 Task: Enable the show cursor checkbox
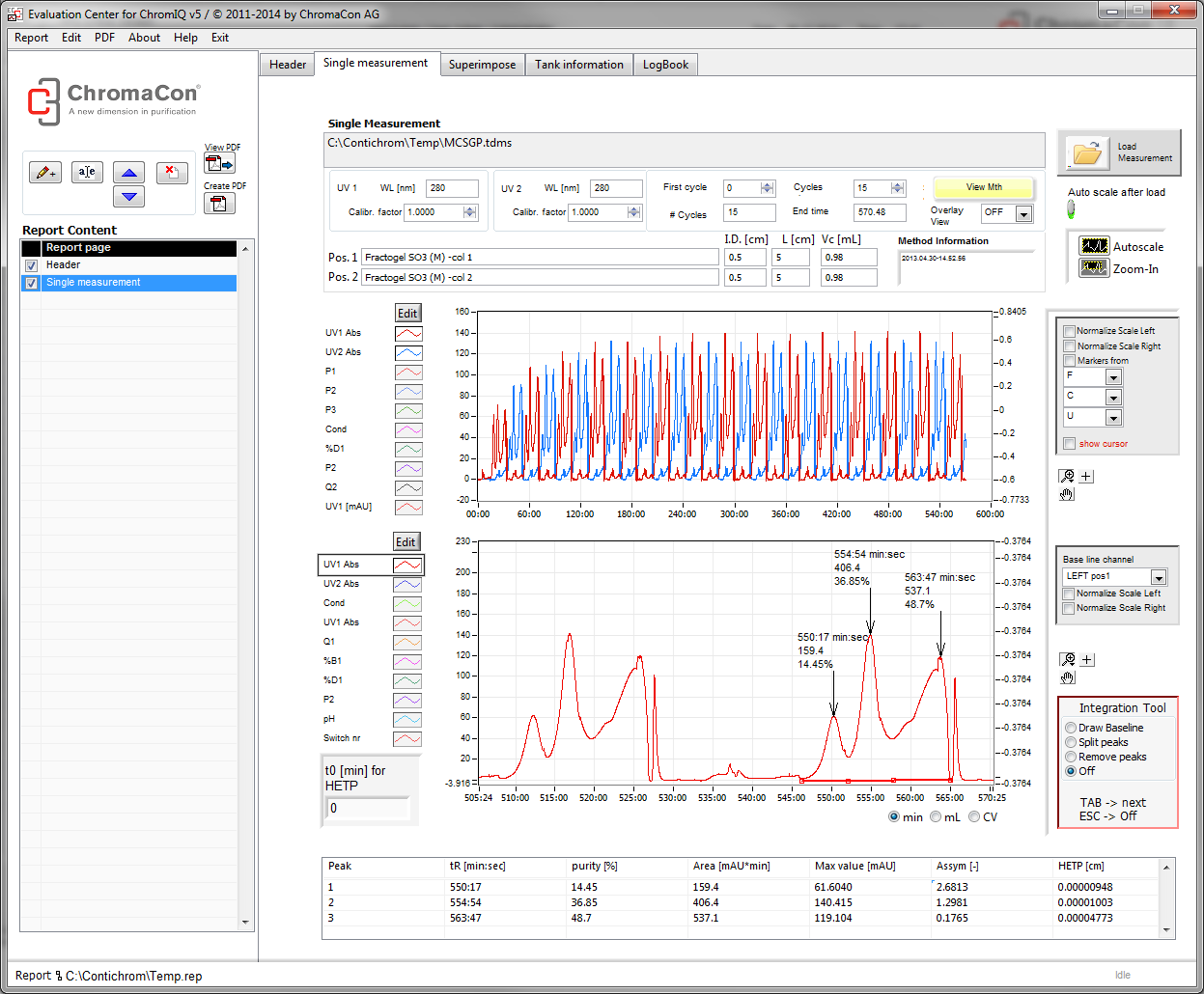(x=1070, y=444)
